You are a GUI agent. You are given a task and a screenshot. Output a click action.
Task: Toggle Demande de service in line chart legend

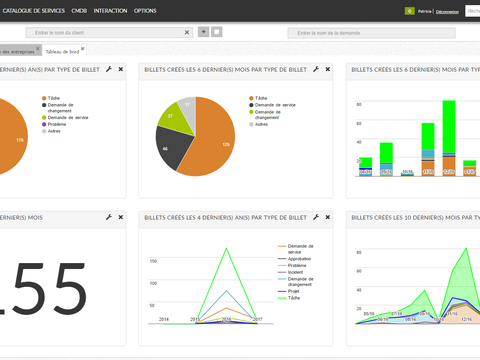tap(296, 249)
